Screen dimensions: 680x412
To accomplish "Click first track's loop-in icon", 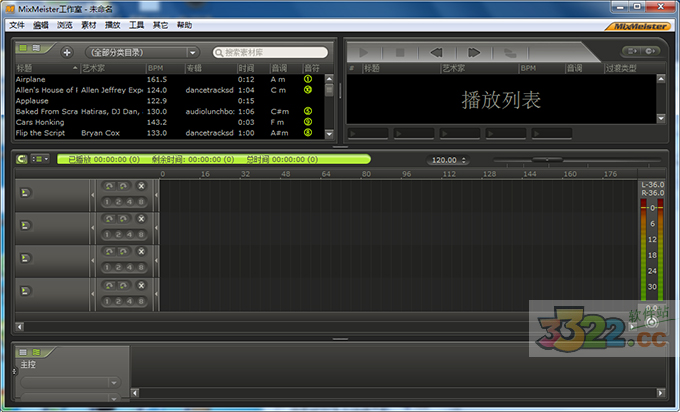I will coord(109,186).
